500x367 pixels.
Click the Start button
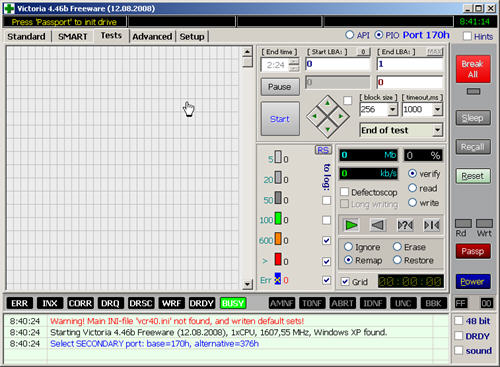280,119
